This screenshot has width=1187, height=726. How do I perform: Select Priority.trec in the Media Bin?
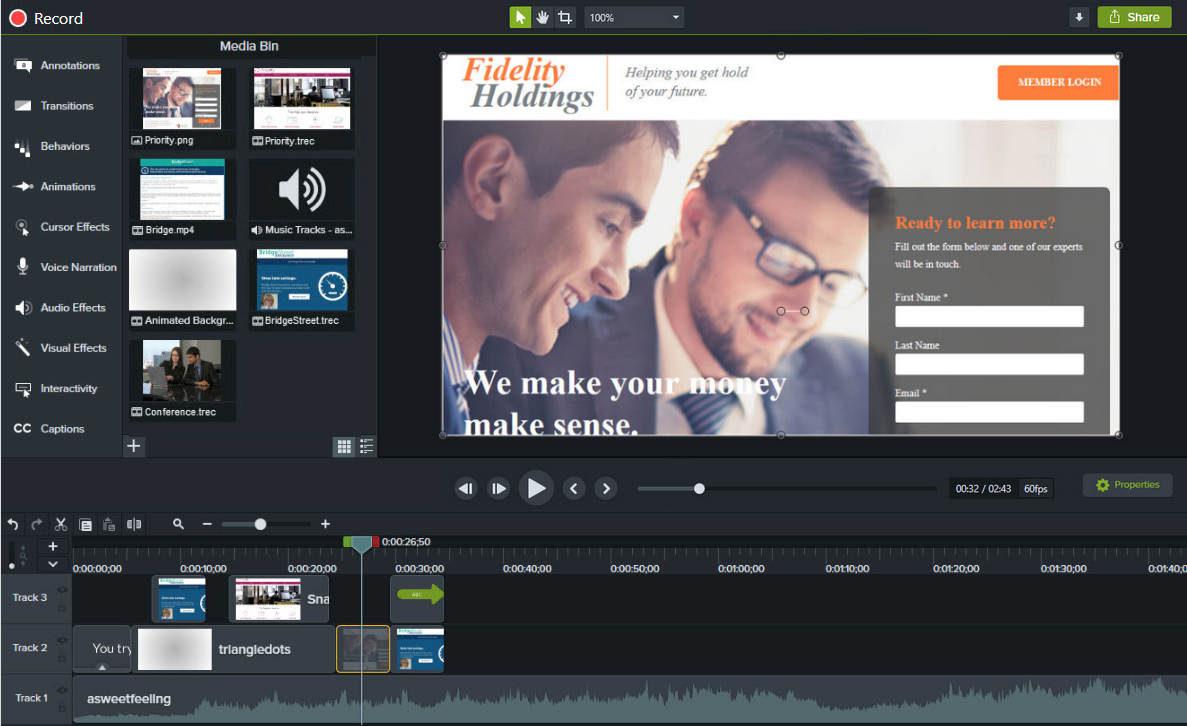pyautogui.click(x=302, y=107)
